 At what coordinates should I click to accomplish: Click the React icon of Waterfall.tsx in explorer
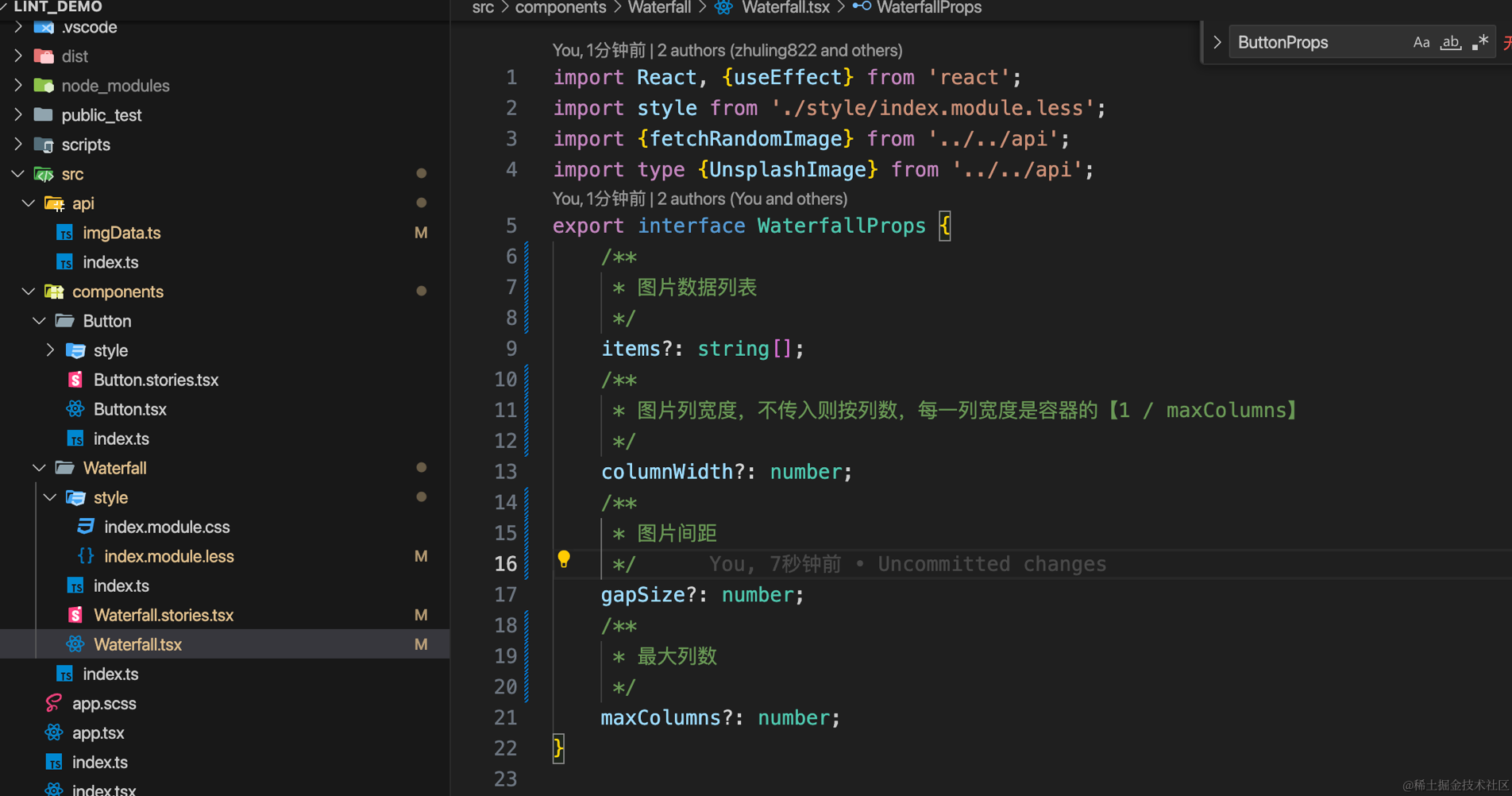click(x=75, y=644)
